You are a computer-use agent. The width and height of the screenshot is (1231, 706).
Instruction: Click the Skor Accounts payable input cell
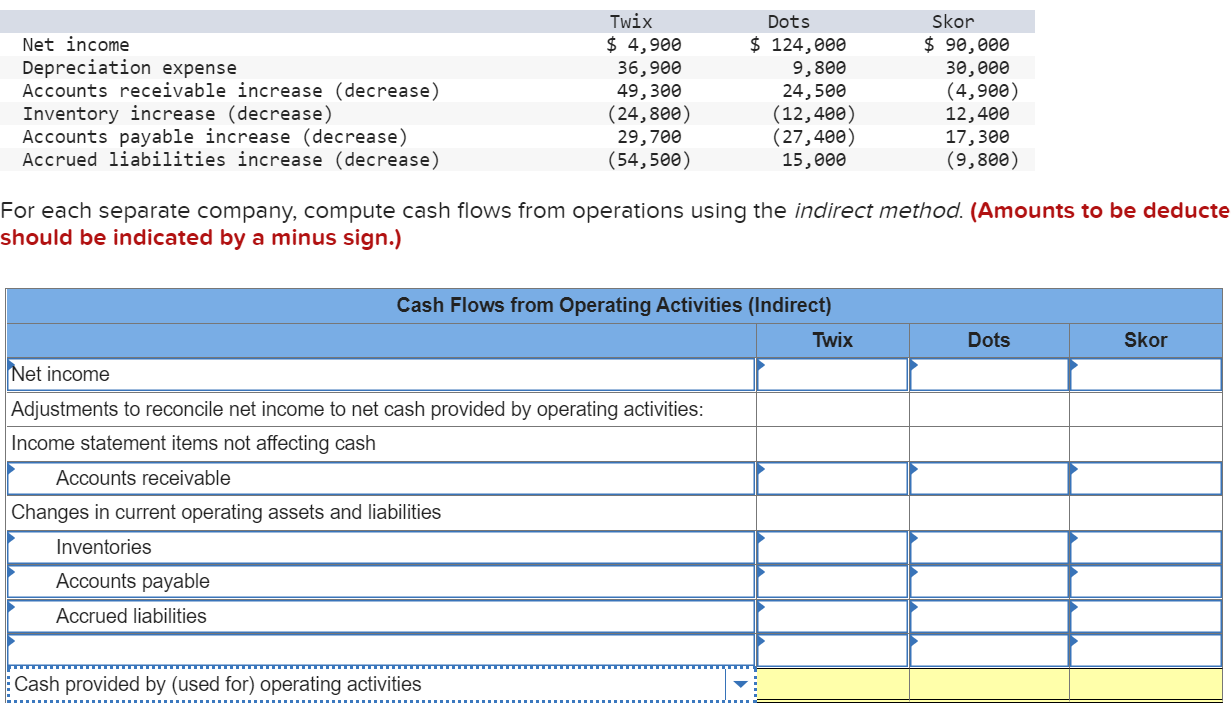(1147, 581)
